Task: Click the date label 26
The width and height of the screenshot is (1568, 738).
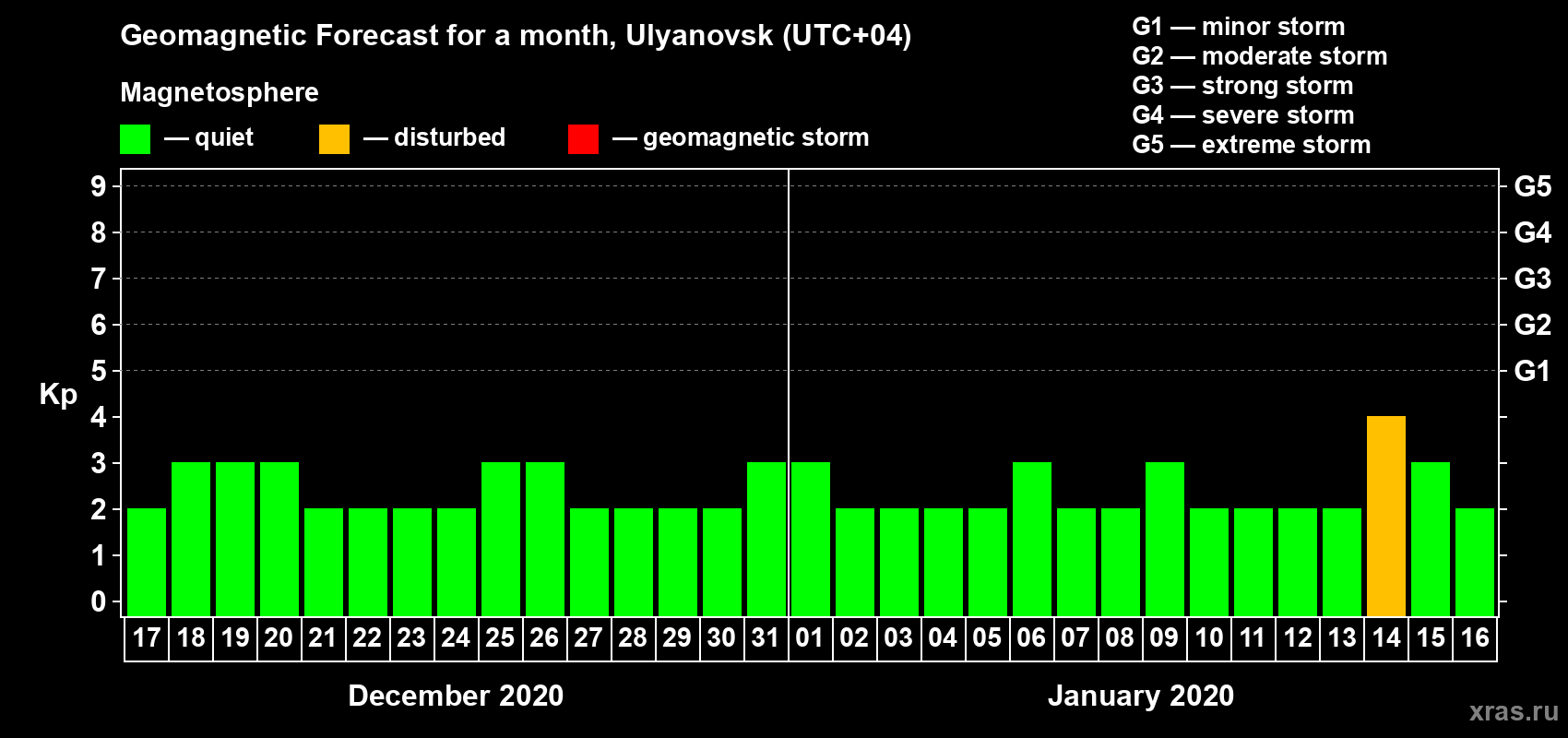Action: coord(544,638)
